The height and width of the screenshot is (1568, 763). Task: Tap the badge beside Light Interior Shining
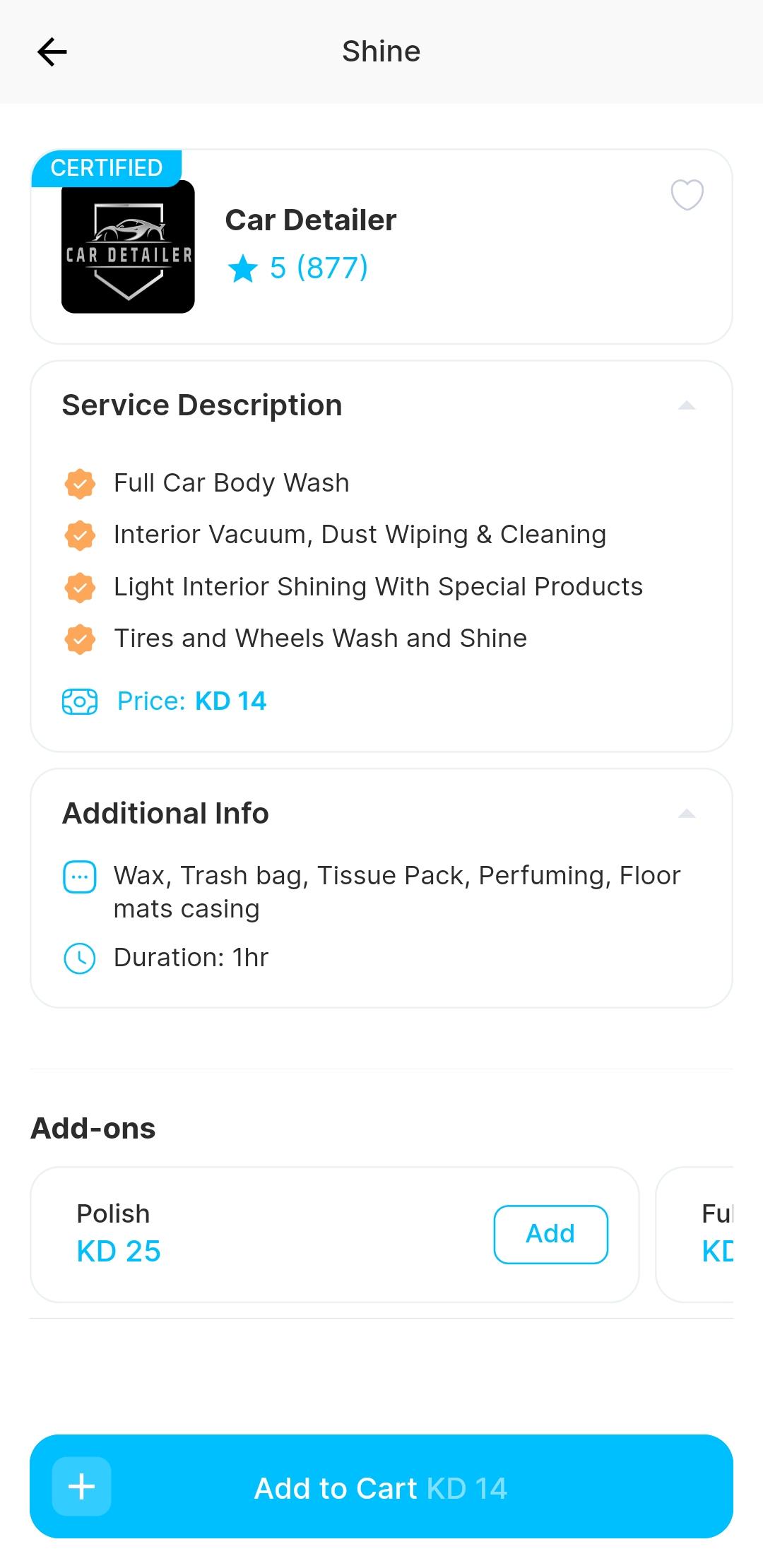(x=80, y=588)
